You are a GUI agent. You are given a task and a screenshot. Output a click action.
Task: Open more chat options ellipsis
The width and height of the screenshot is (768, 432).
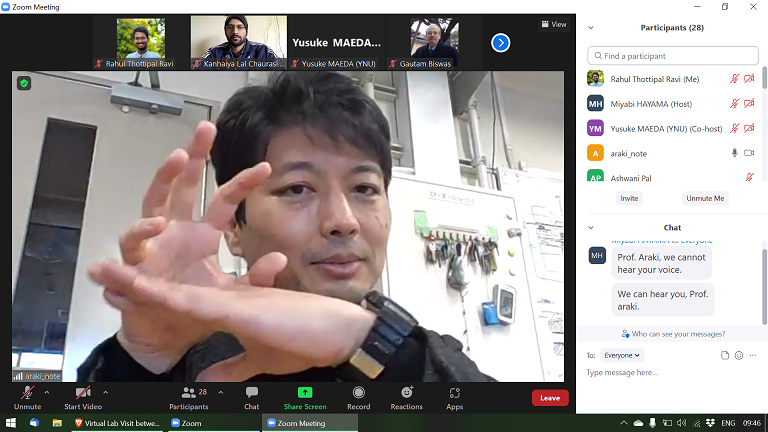[x=754, y=355]
